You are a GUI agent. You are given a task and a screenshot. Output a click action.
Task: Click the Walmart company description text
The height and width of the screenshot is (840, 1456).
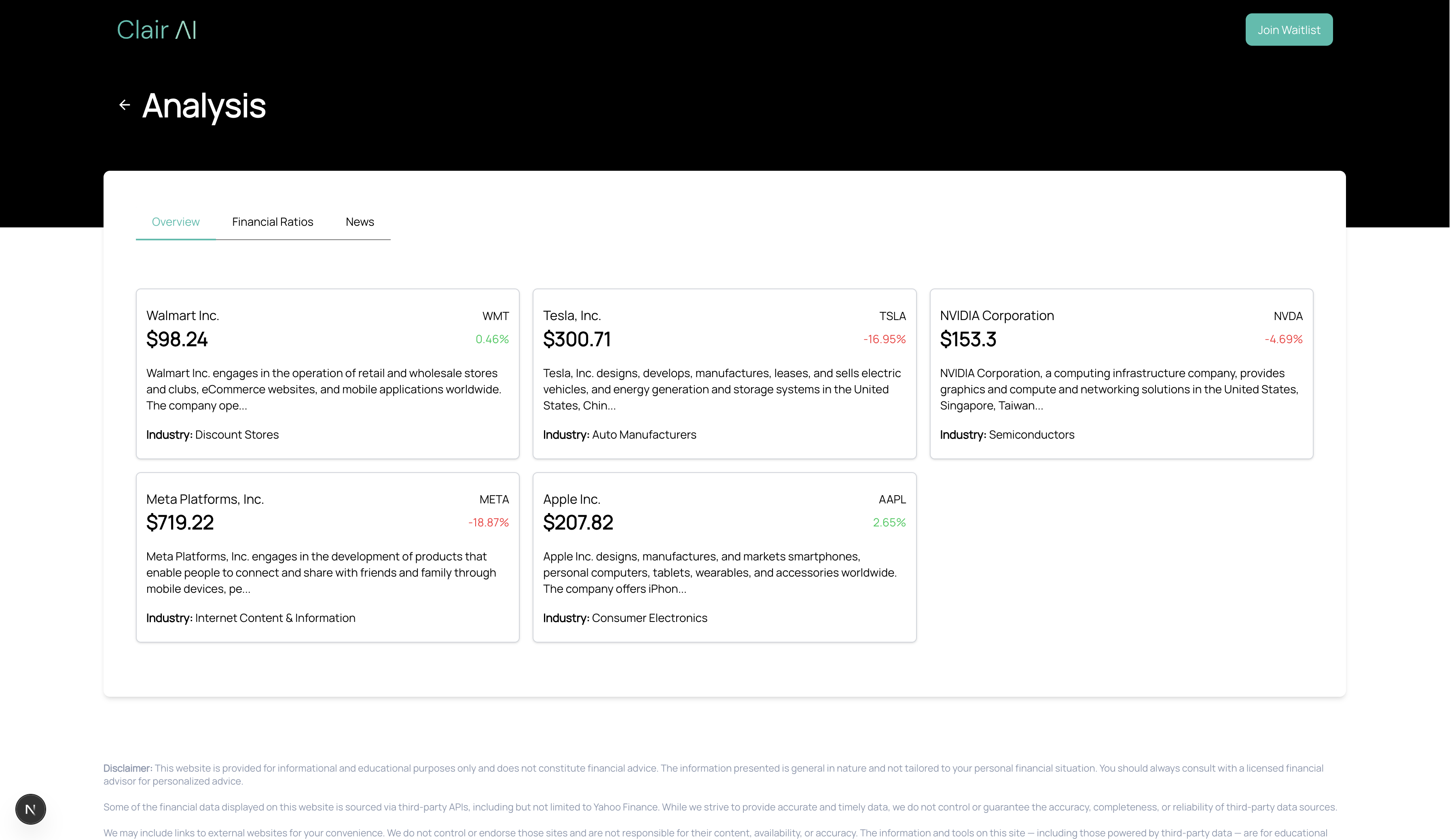point(324,389)
